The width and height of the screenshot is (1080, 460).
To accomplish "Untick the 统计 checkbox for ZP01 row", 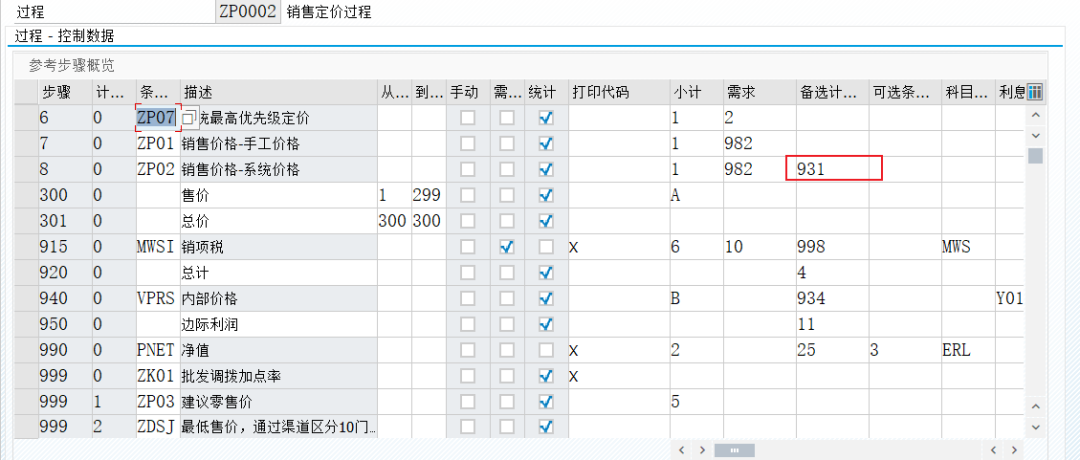I will 546,144.
